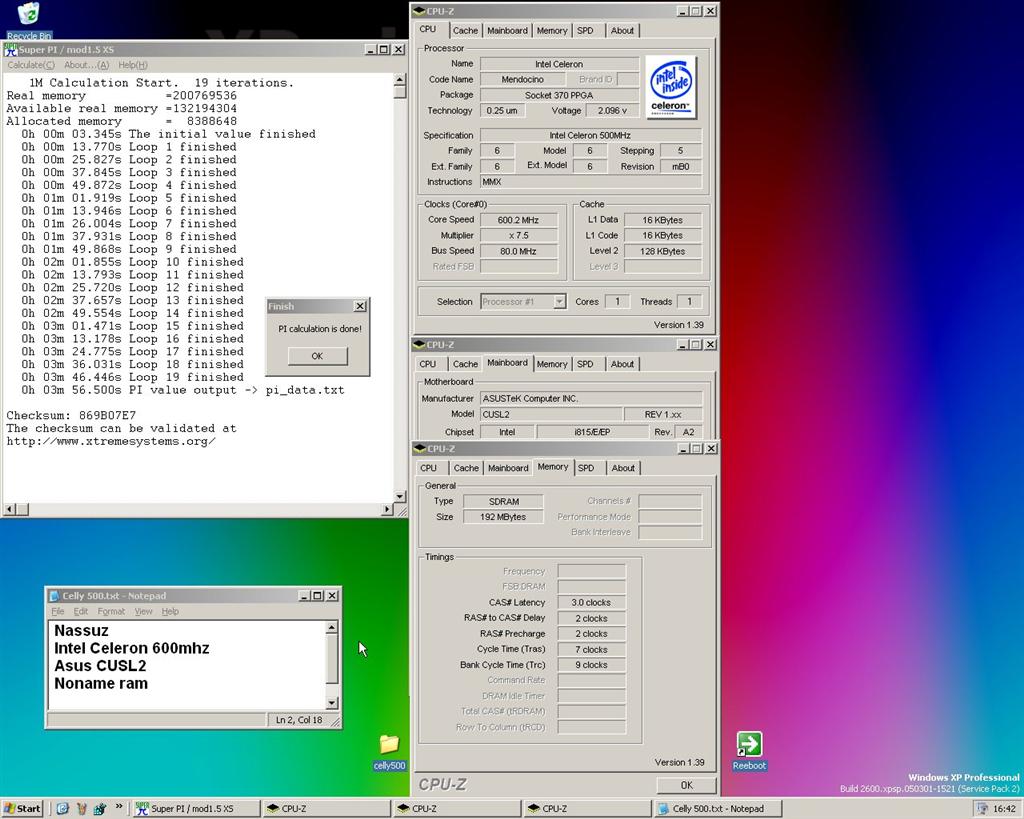Click the first quick launch icon

63,809
